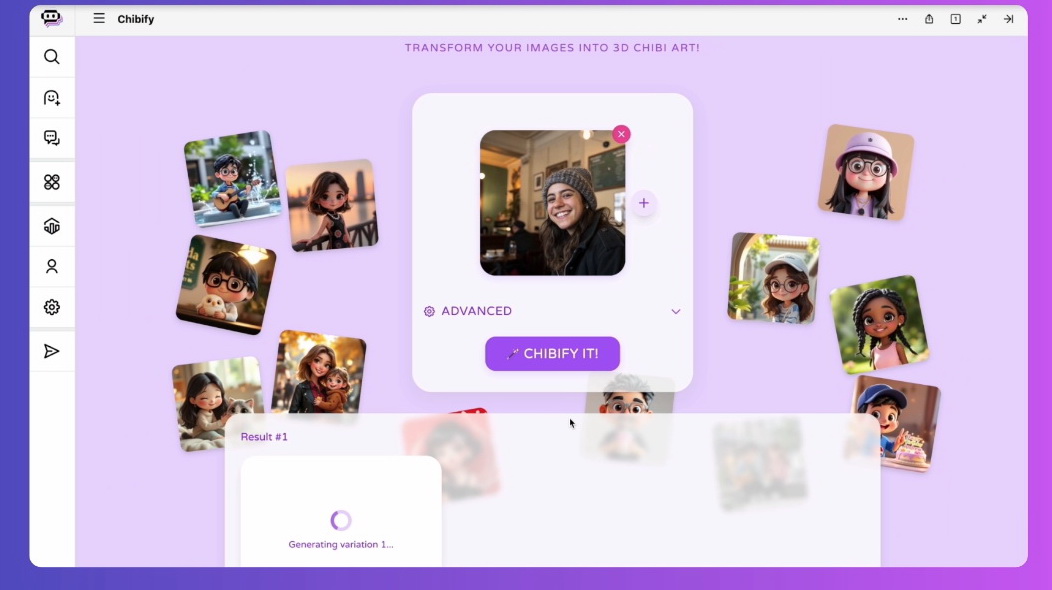Click the new chat smiley-plus sidebar icon

tap(52, 98)
